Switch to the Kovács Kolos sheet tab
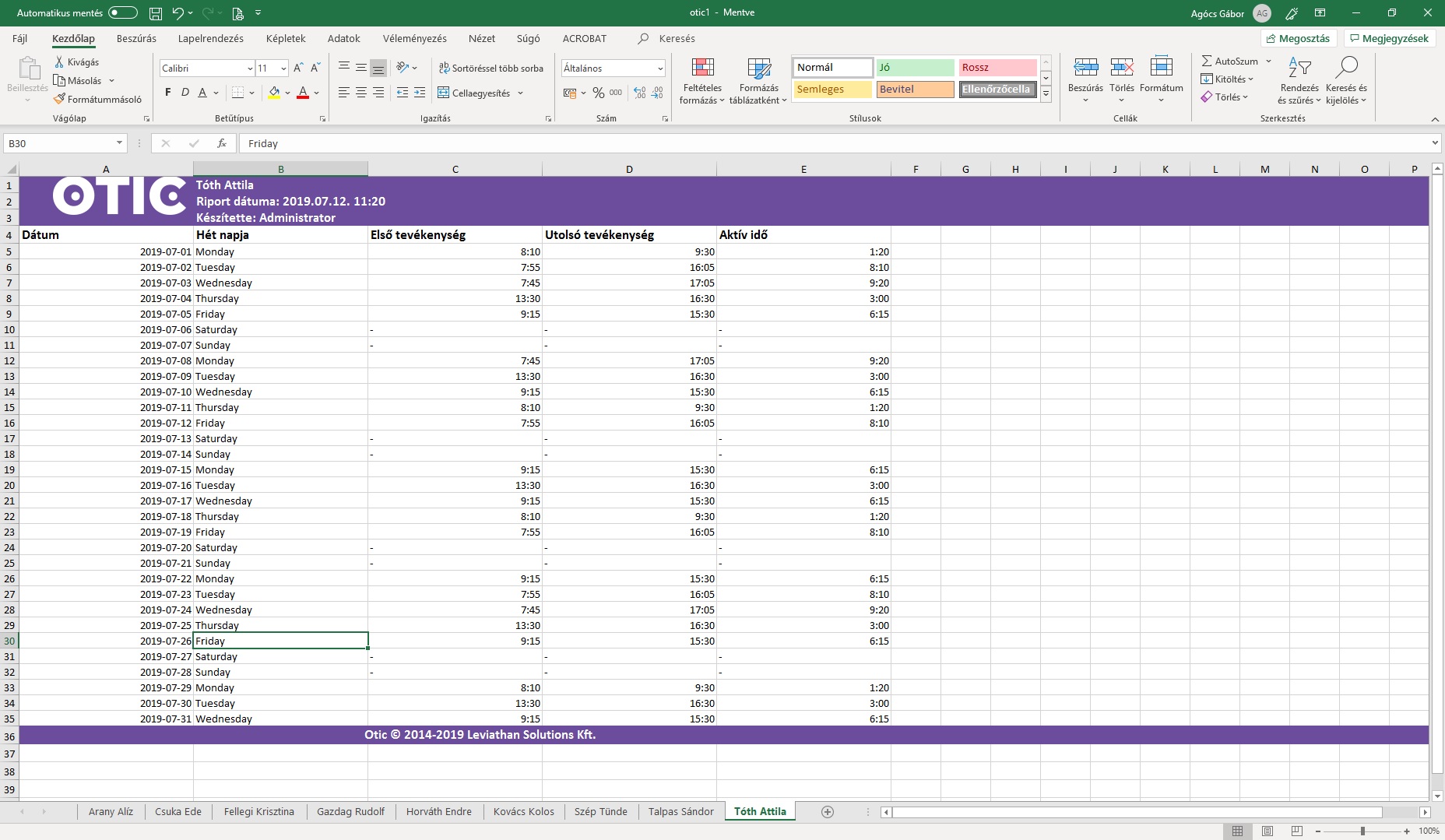1445x840 pixels. click(x=523, y=811)
